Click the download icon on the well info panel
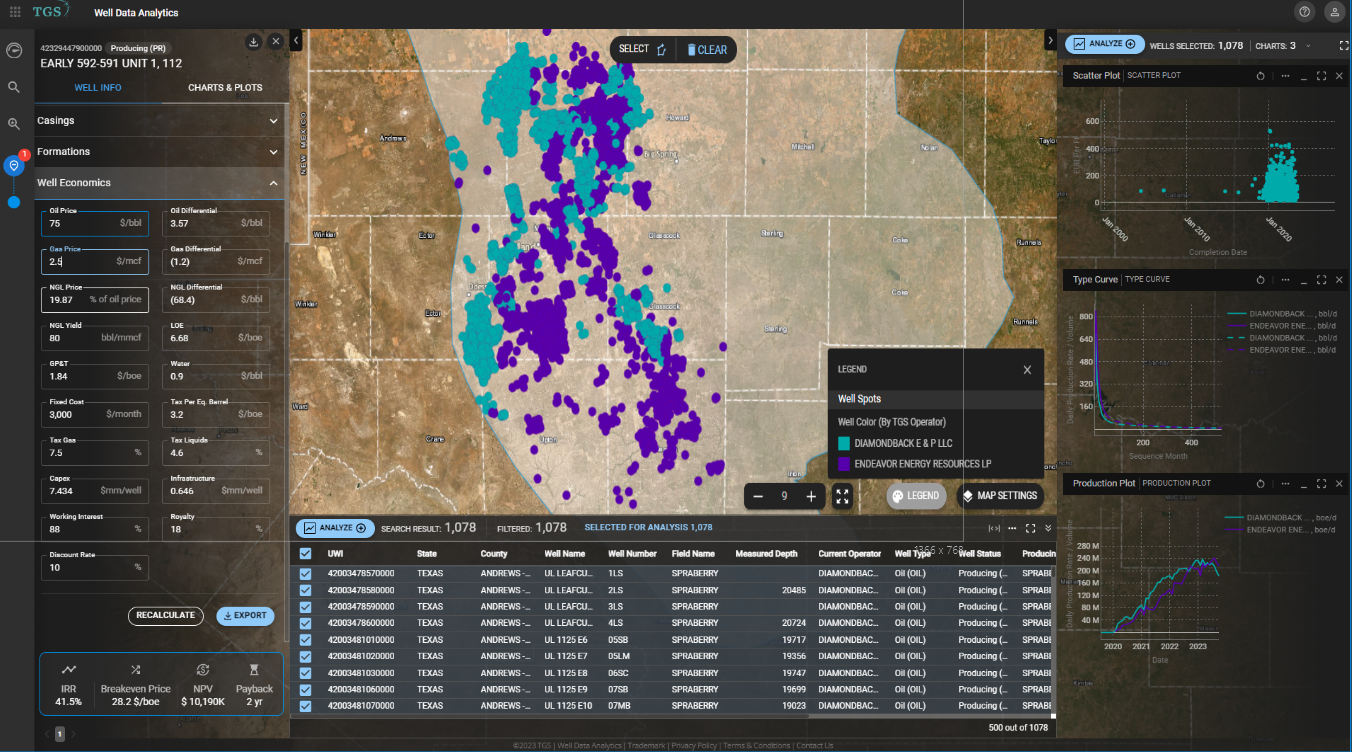1352x752 pixels. 253,42
